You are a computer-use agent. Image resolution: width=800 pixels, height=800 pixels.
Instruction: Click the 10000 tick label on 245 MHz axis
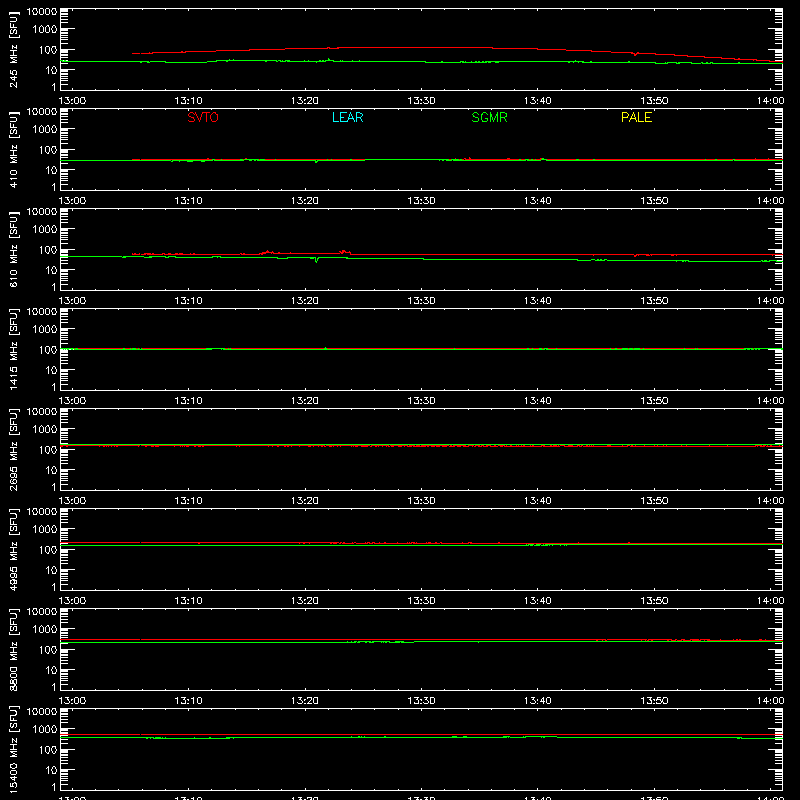[x=42, y=11]
